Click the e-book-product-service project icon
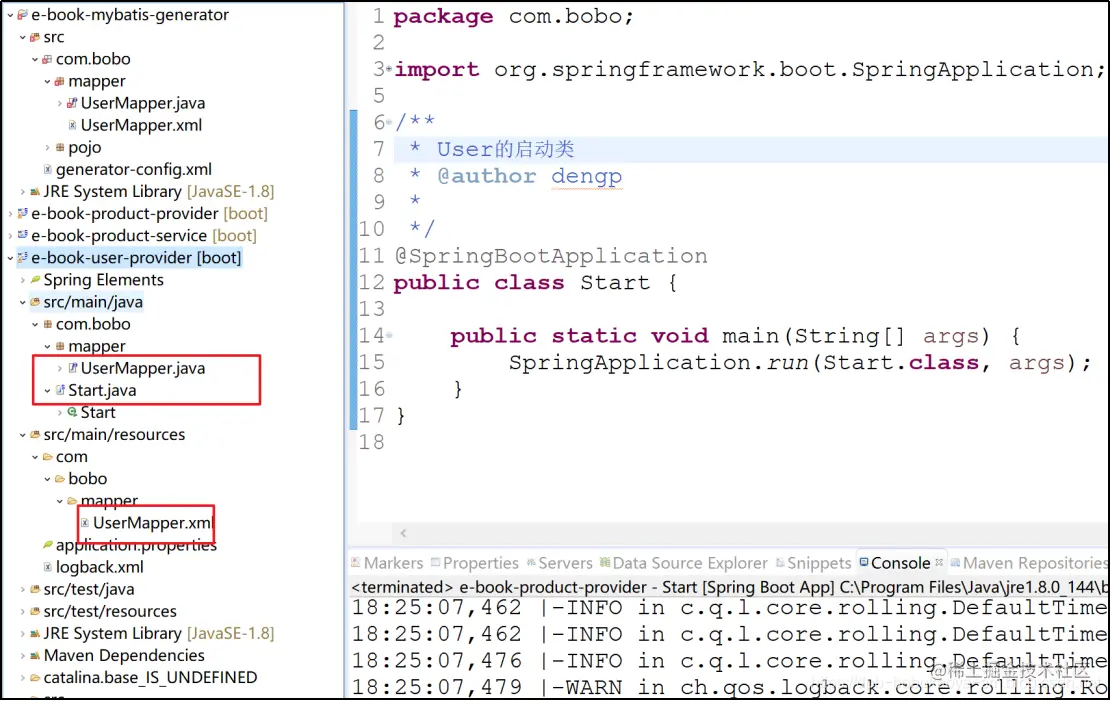Image resolution: width=1111 pixels, height=701 pixels. [x=22, y=235]
